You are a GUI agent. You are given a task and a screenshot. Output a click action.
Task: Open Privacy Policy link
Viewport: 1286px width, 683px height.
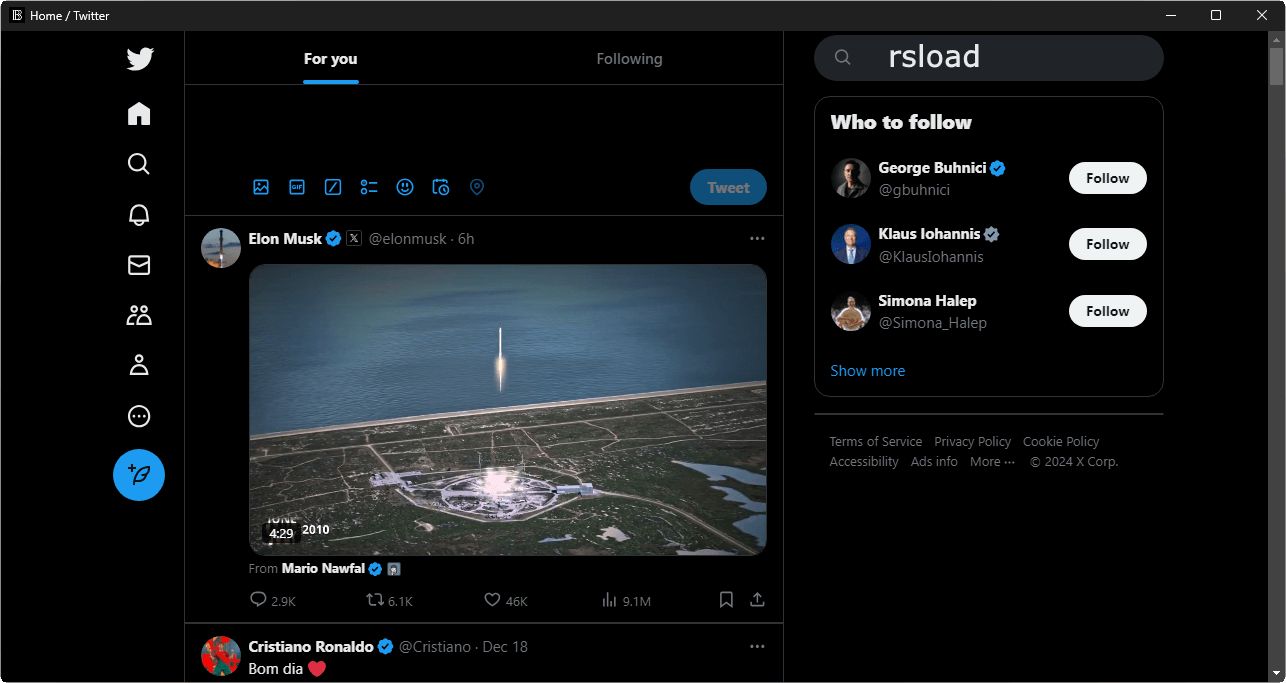tap(973, 442)
